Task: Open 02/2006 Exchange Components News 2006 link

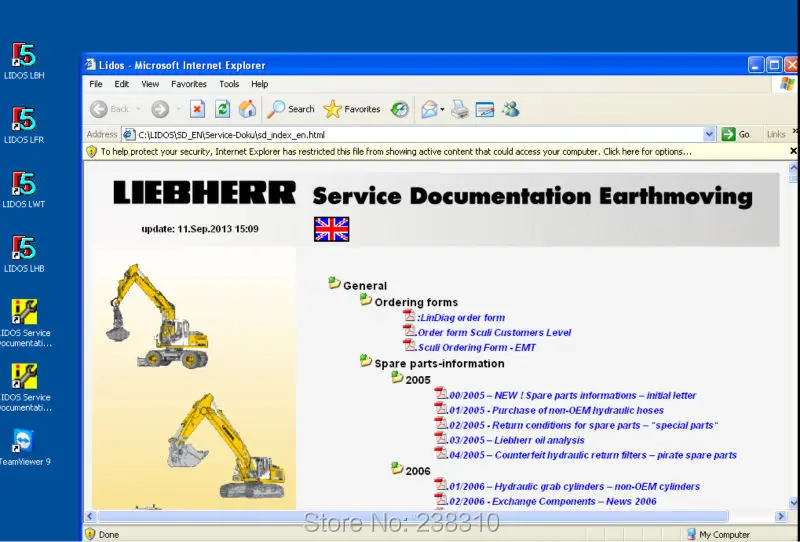Action: (553, 501)
